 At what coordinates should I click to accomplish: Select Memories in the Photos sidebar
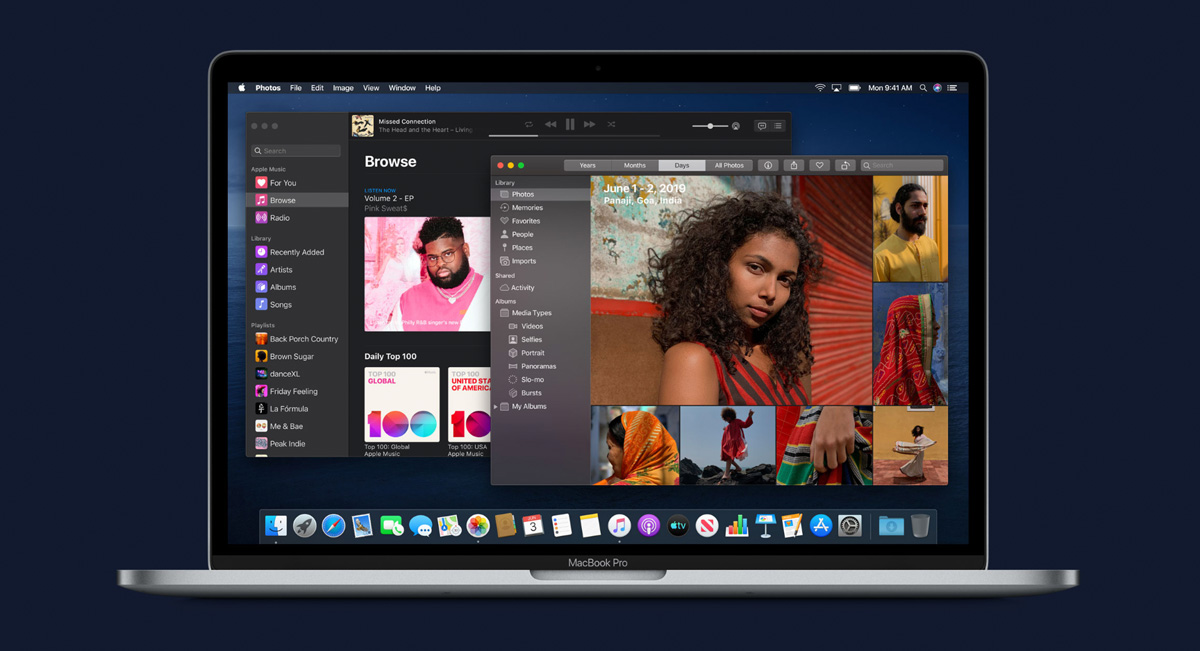tap(527, 208)
